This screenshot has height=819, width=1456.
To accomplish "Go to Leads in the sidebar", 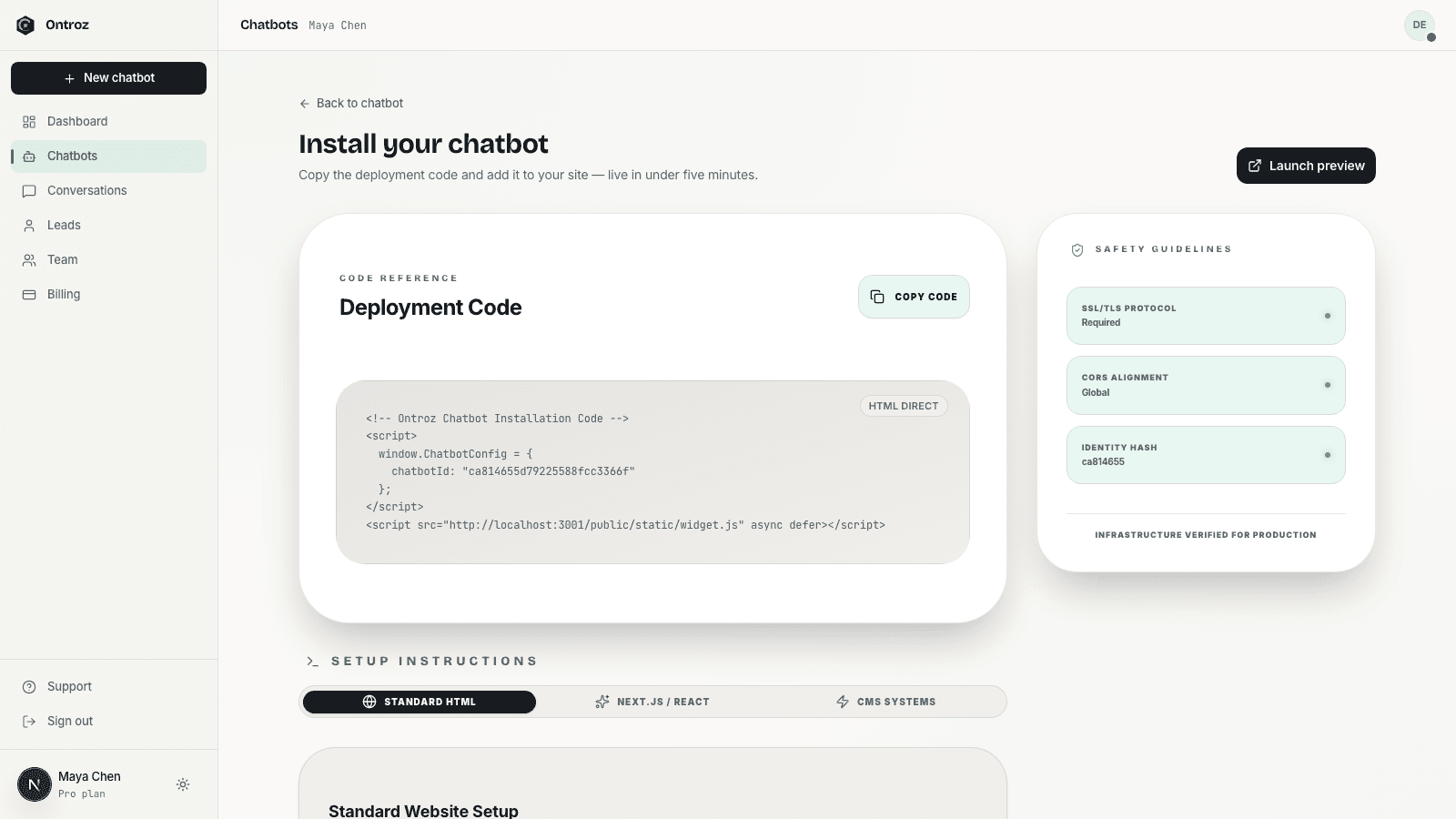I will click(108, 226).
